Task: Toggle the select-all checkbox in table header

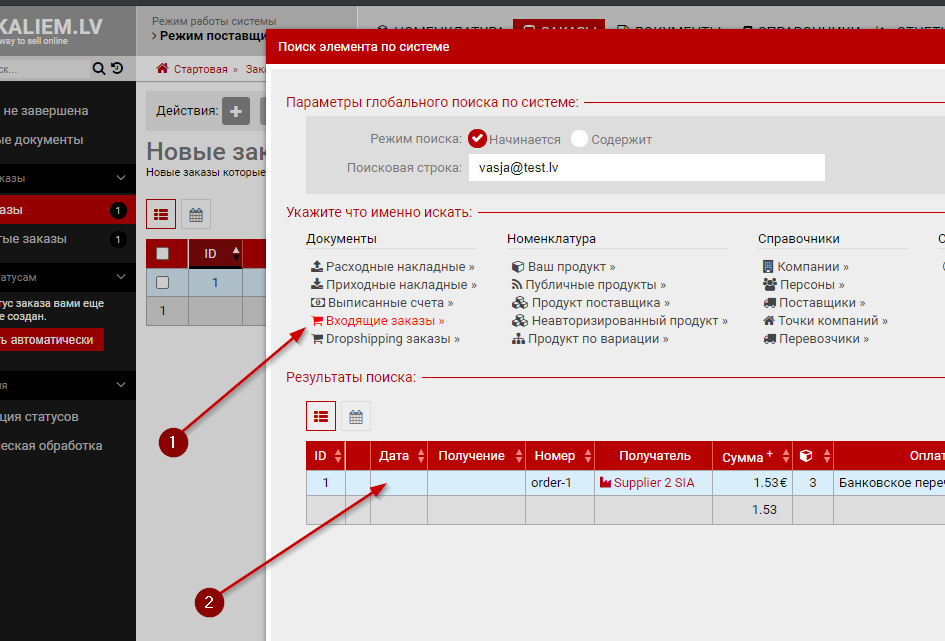Action: [x=163, y=254]
